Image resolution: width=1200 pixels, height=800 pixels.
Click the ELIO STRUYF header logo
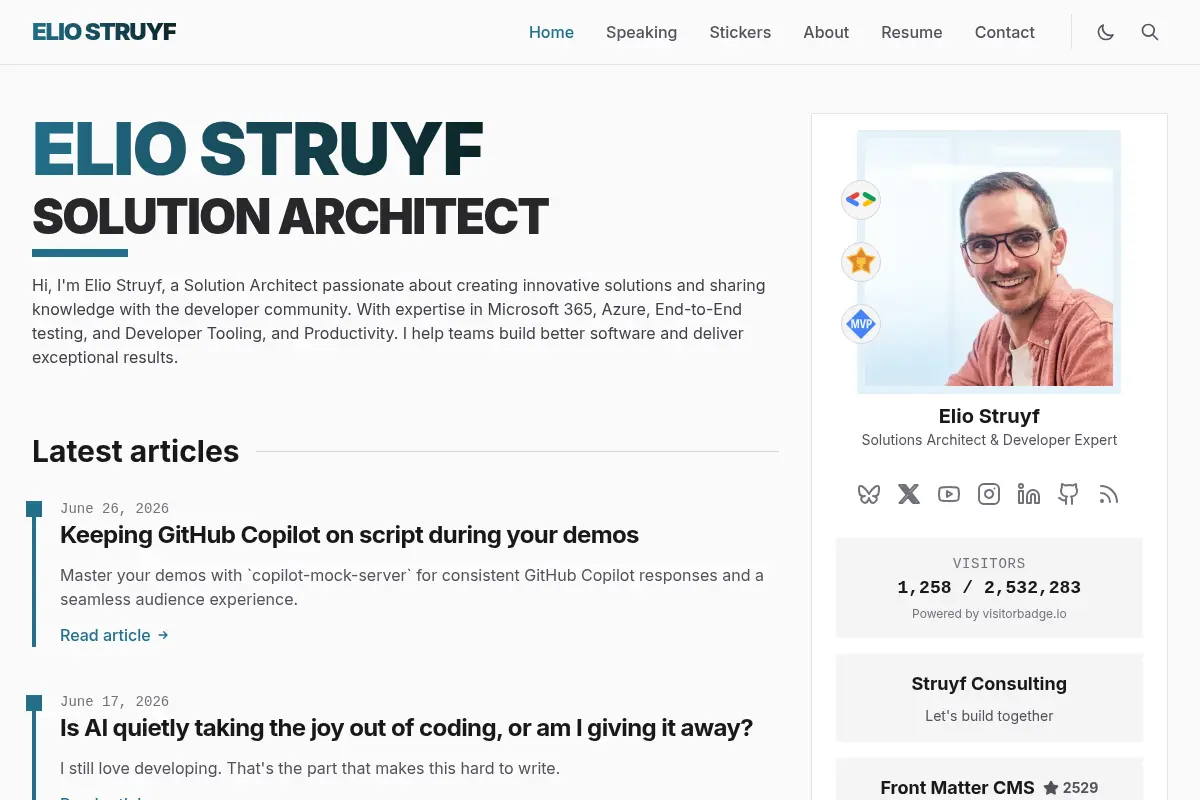pyautogui.click(x=104, y=32)
